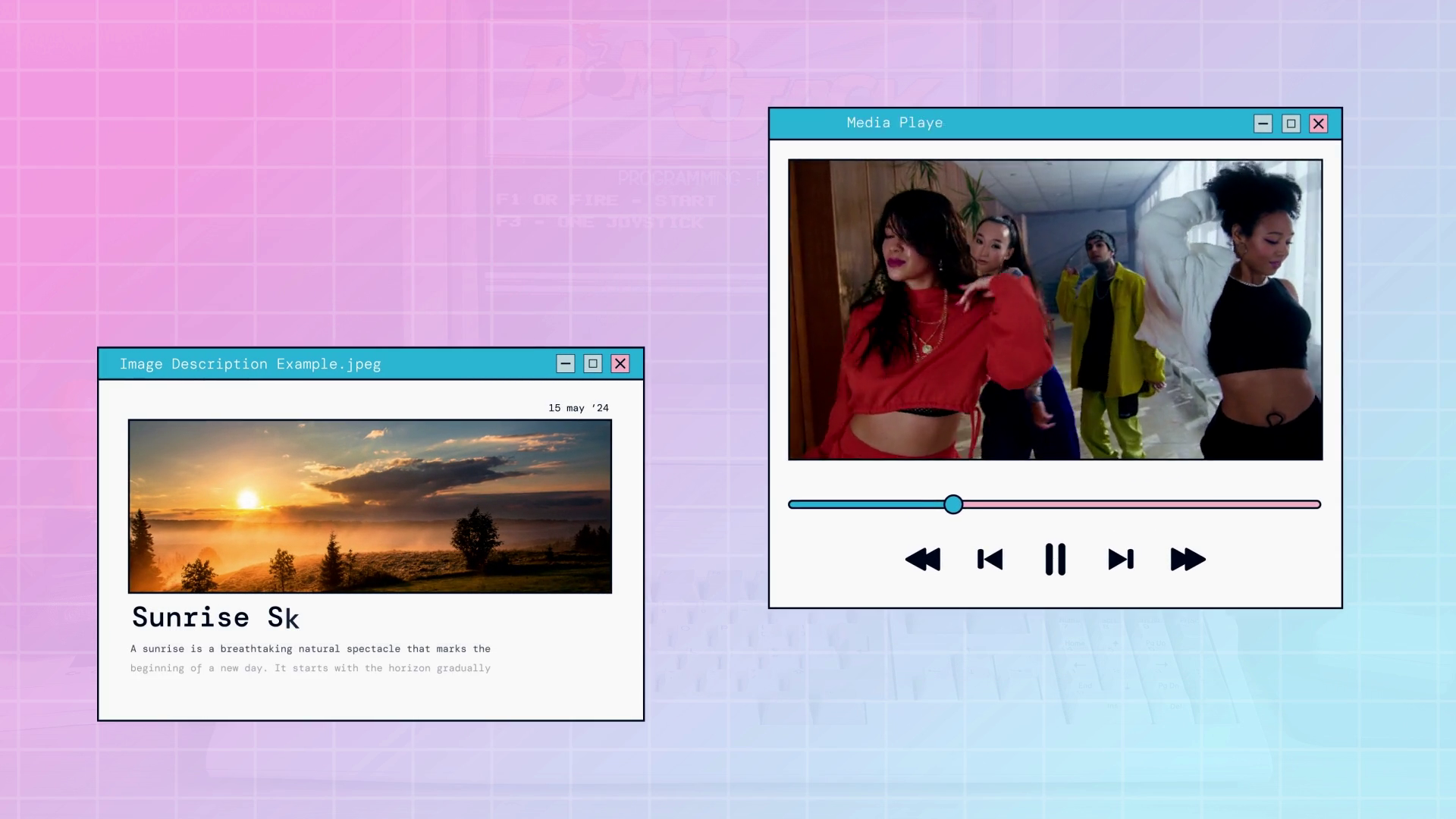The image size is (1456, 819).
Task: Click the Image Description Example.jpeg title text
Action: click(250, 364)
